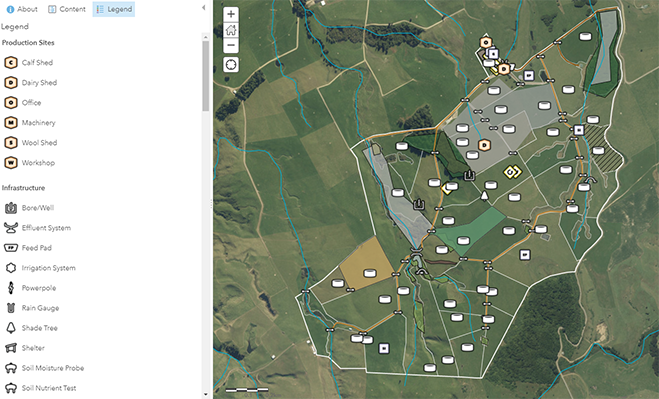Activate the find my location button

231,65
